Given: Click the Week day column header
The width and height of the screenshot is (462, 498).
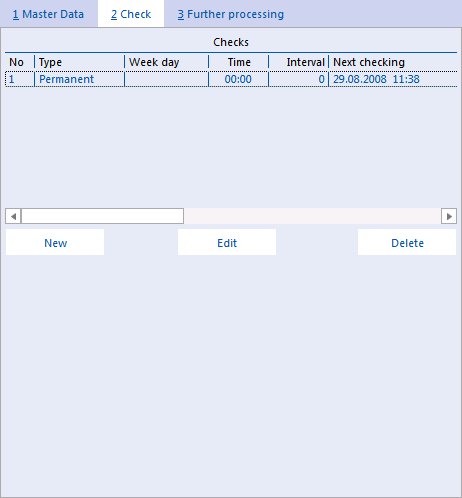Looking at the screenshot, I should [x=167, y=62].
